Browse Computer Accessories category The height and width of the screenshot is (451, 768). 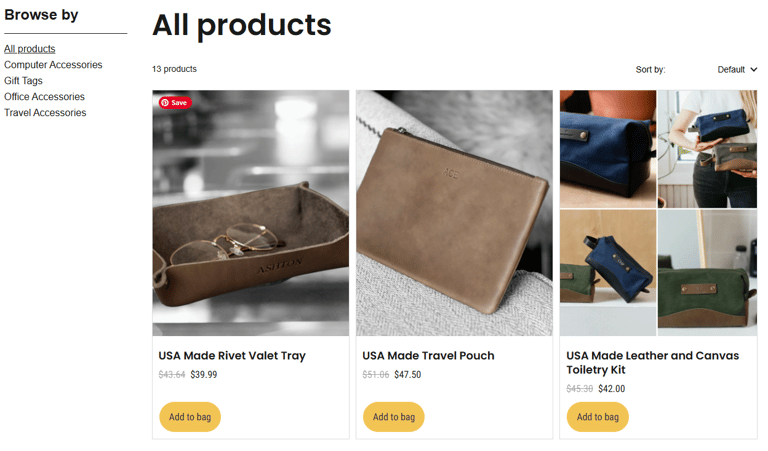(53, 65)
